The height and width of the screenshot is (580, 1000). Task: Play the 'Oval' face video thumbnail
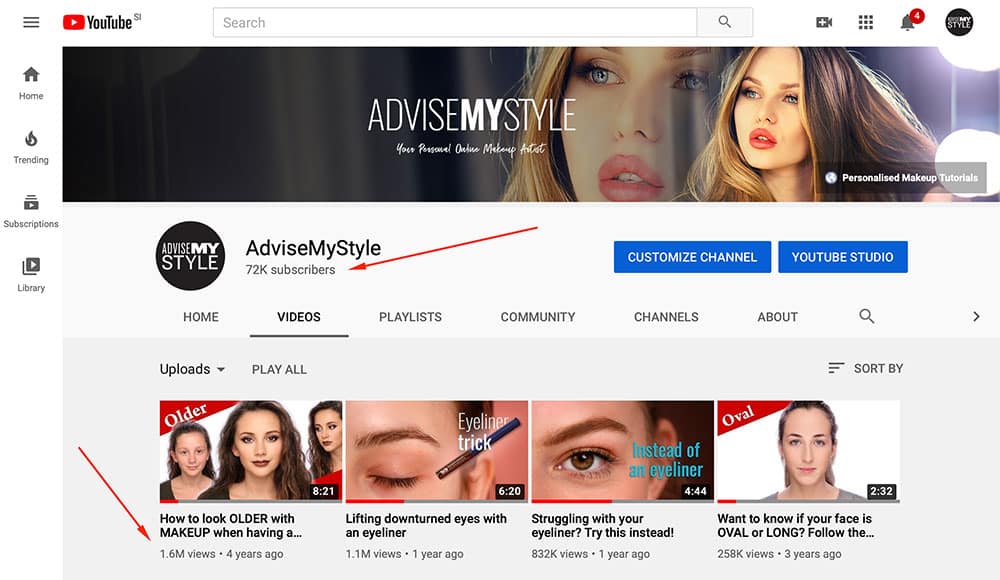coord(809,451)
